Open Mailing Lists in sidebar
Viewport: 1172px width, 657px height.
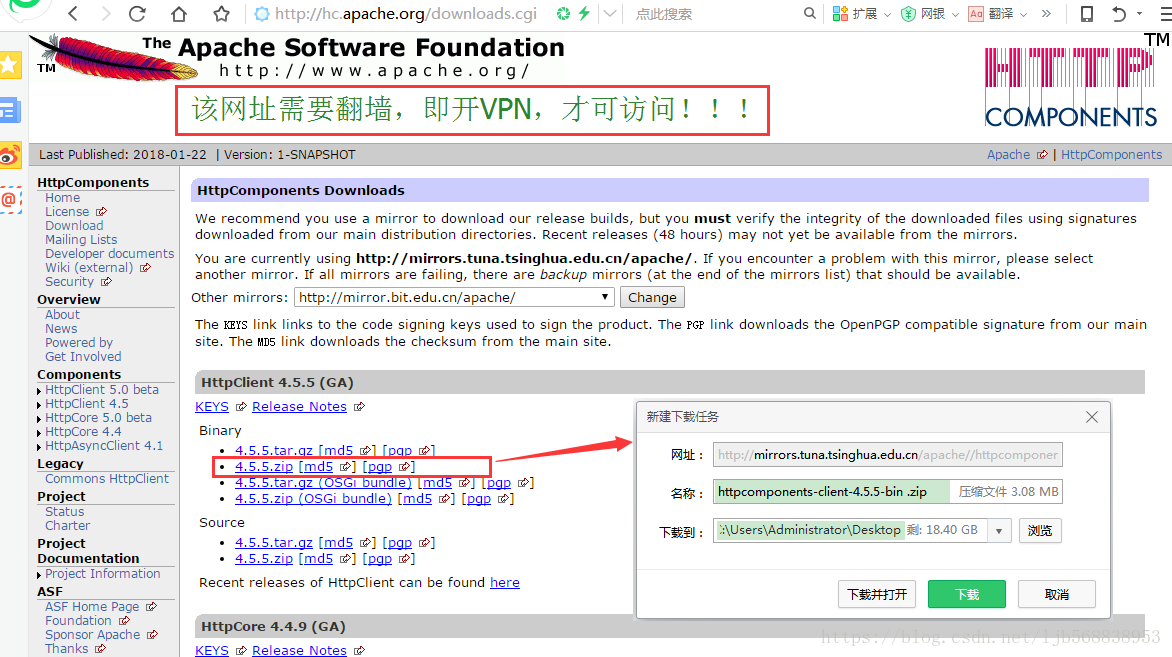click(x=81, y=240)
